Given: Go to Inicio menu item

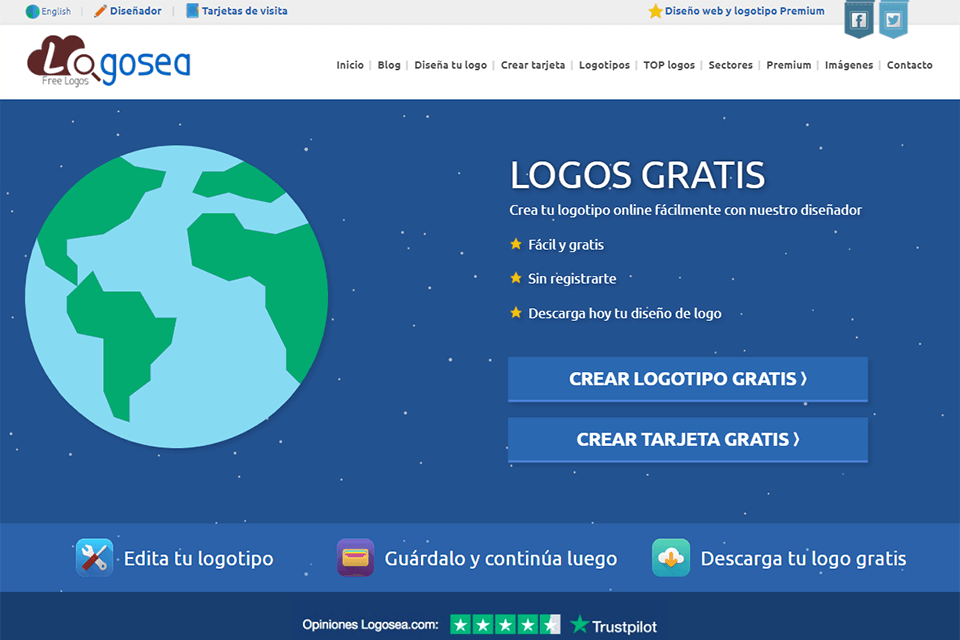Looking at the screenshot, I should click(x=350, y=65).
